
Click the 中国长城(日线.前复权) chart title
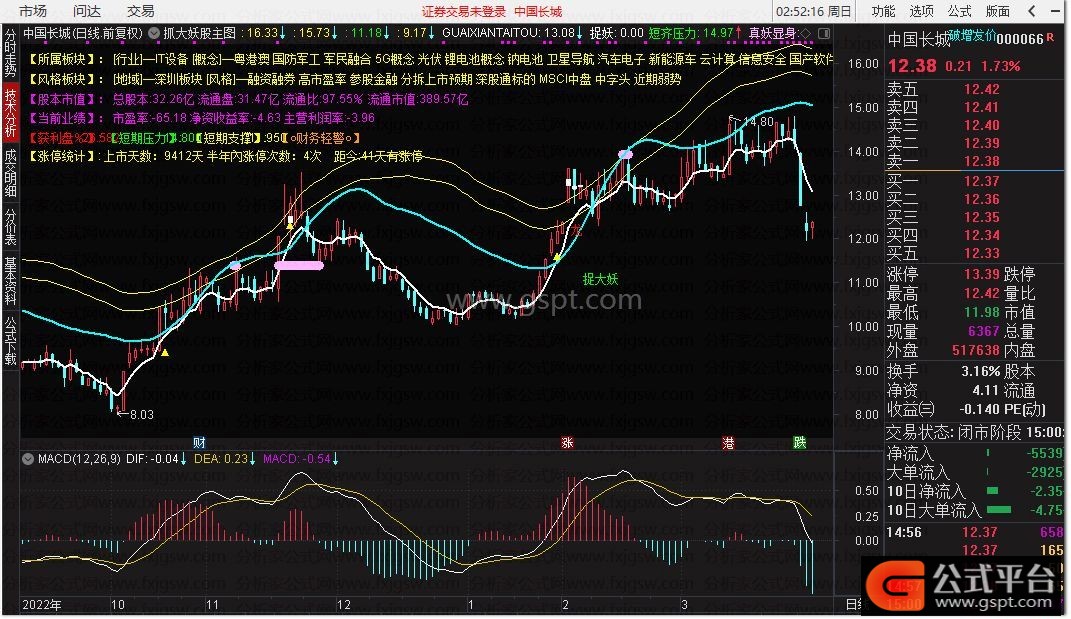[x=83, y=33]
